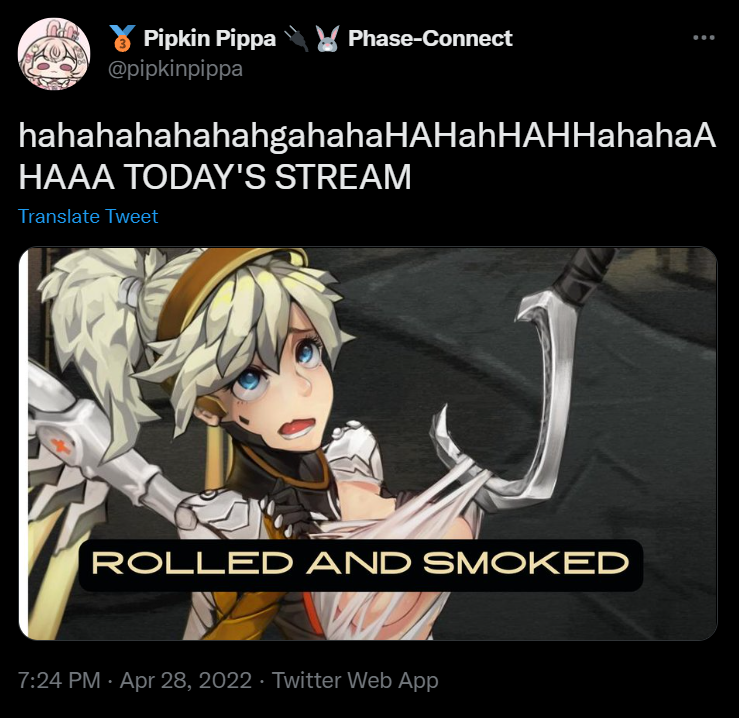Open the @pipkinpippa handle
The width and height of the screenshot is (739, 718).
[x=175, y=69]
